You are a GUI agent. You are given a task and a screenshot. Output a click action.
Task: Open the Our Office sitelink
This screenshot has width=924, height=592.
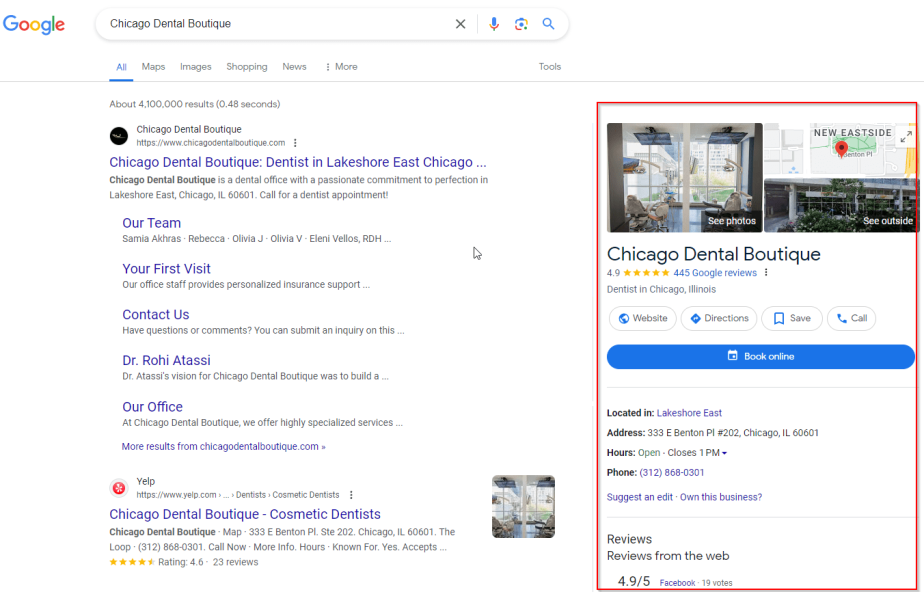pos(152,406)
